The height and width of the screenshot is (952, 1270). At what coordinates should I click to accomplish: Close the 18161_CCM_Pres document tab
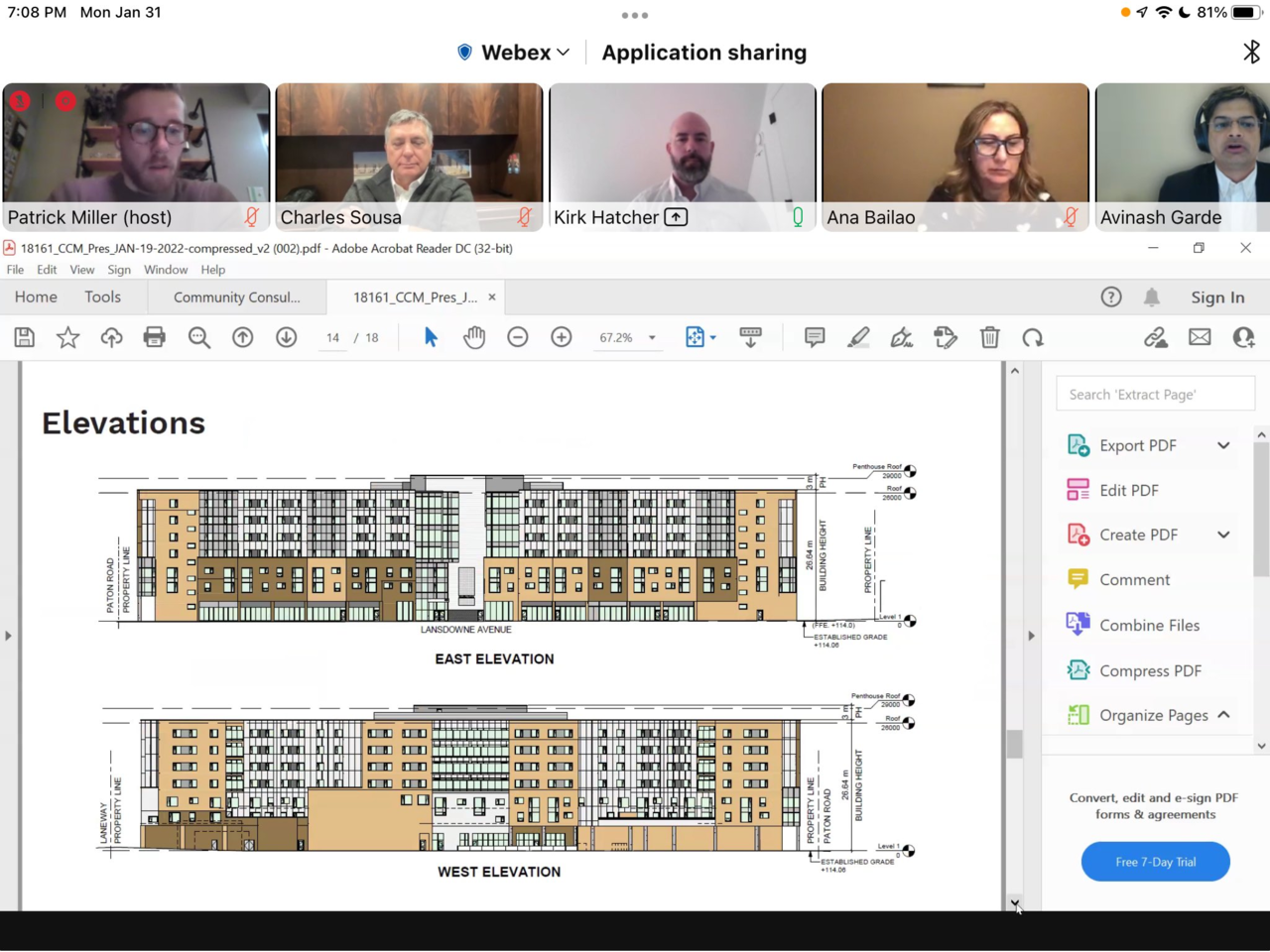492,297
